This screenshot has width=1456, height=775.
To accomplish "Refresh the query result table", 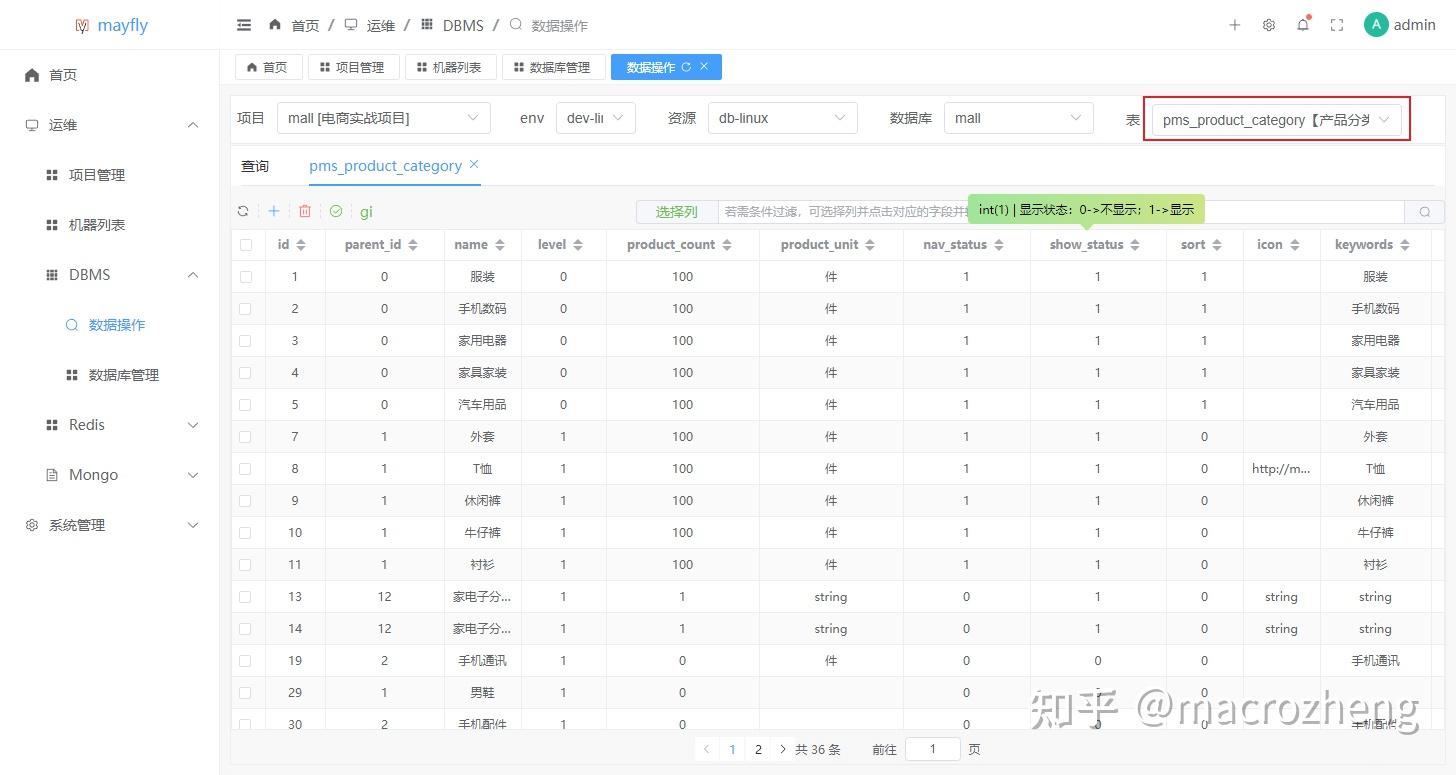I will tap(243, 211).
